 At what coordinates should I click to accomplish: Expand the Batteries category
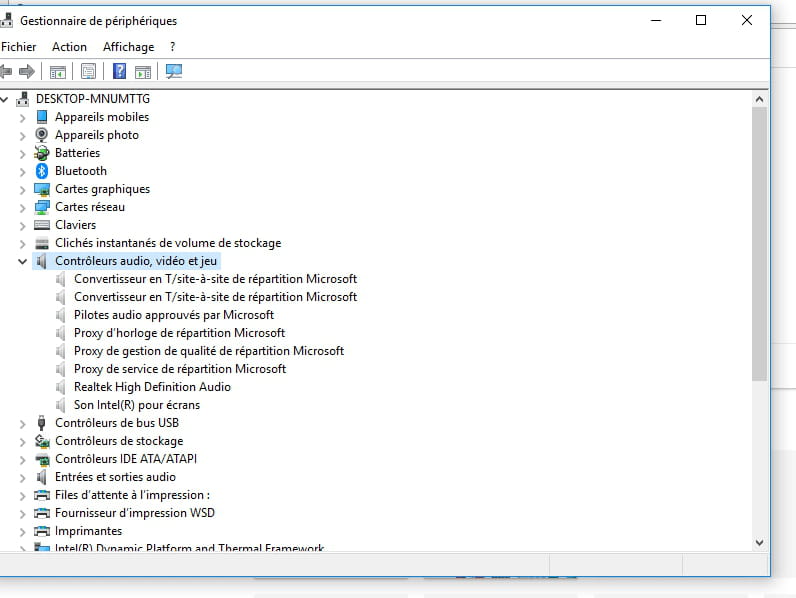pyautogui.click(x=22, y=154)
